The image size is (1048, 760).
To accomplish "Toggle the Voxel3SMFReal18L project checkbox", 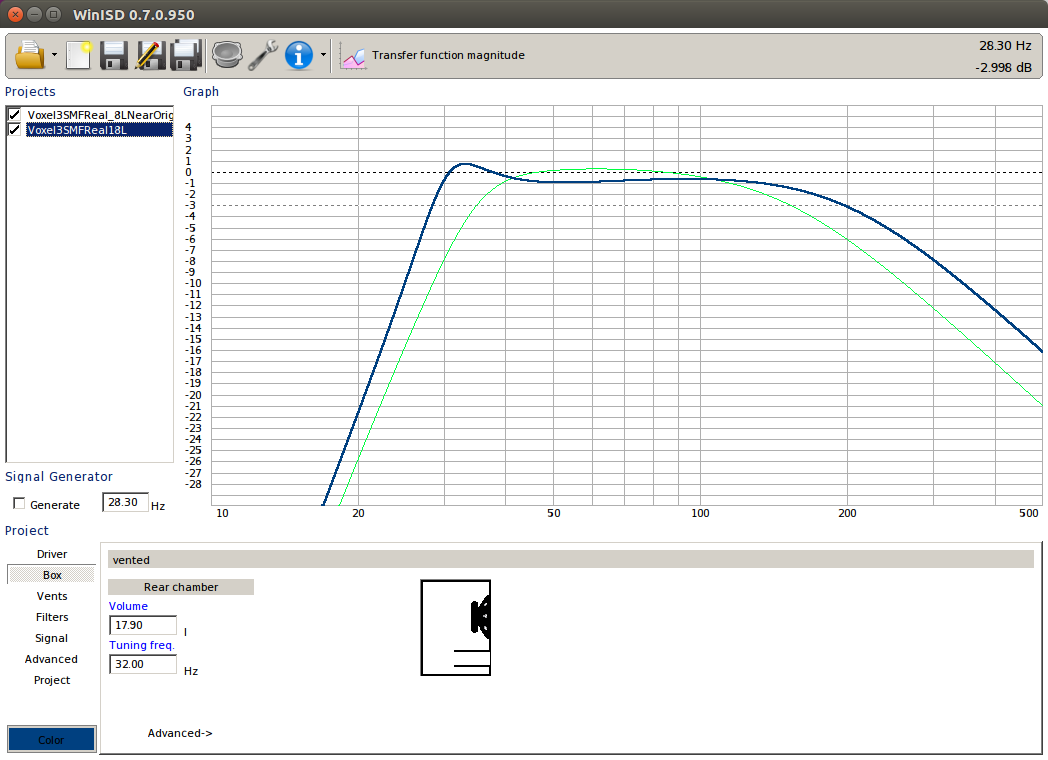I will pos(14,130).
